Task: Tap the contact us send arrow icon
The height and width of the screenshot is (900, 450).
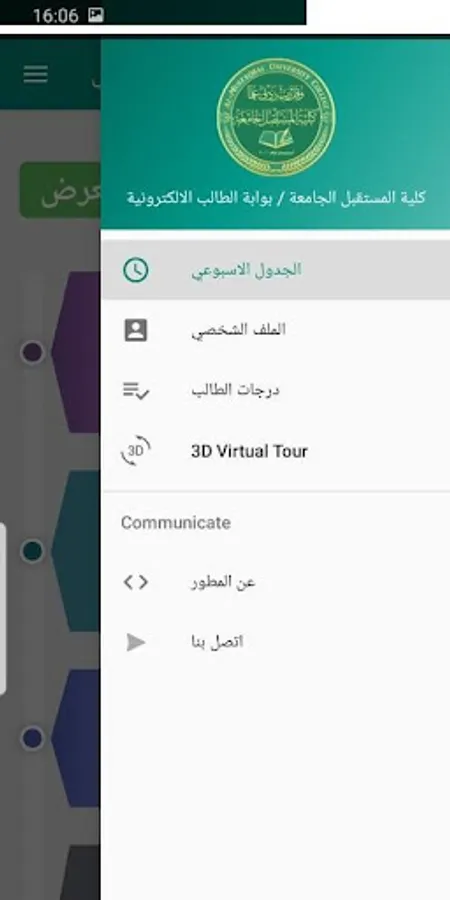Action: coord(135,642)
